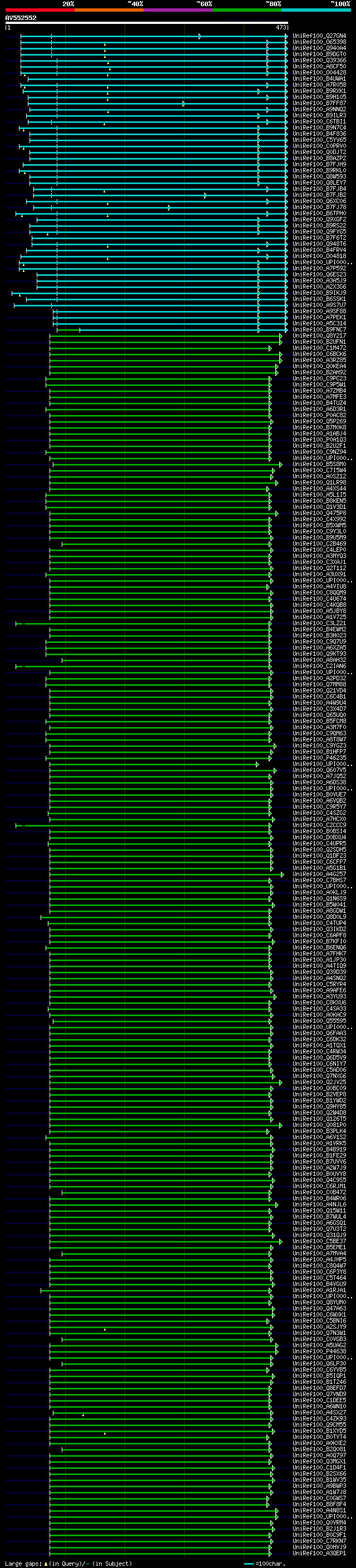Image resolution: width=356 pixels, height=1568 pixels.
Task: Select the UniRef100_B5S8M0 label
Action: 319,464
